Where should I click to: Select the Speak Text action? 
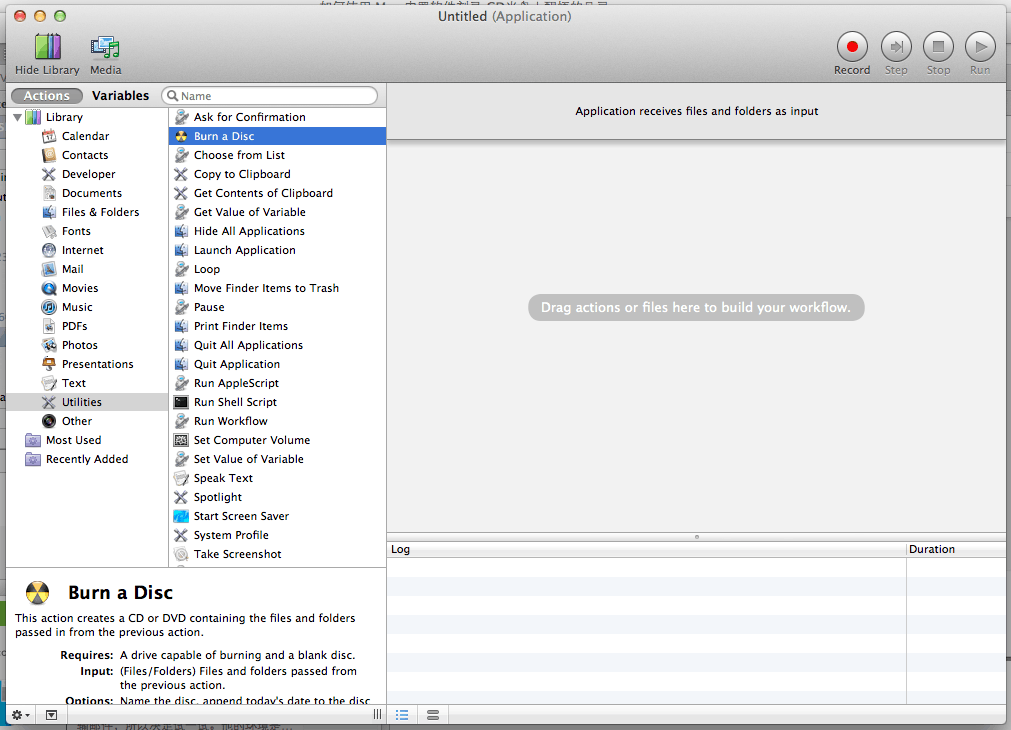pos(277,478)
